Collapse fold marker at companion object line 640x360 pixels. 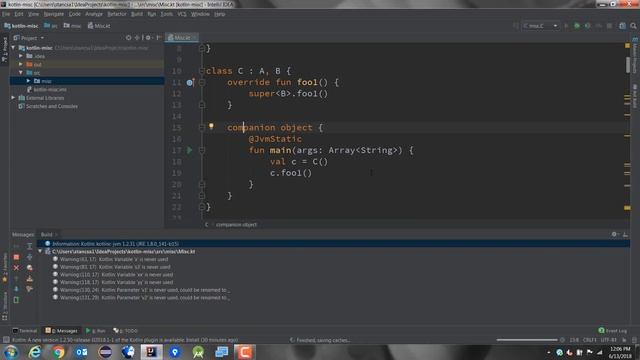click(202, 127)
